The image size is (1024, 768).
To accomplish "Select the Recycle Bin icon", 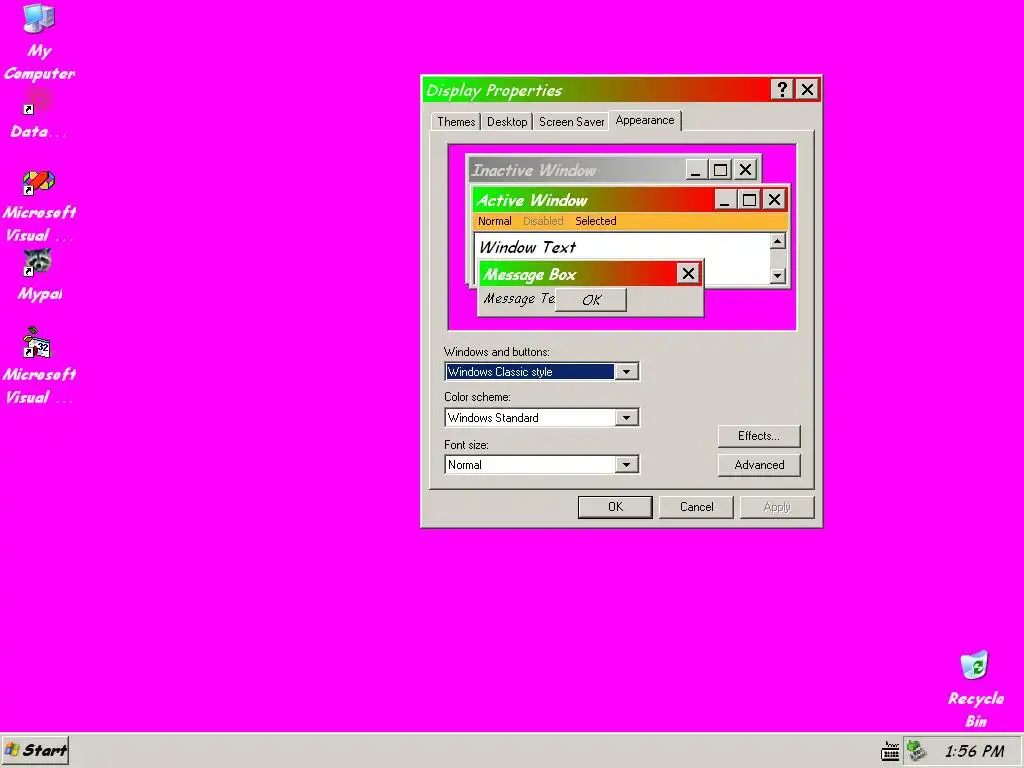I will pyautogui.click(x=976, y=689).
